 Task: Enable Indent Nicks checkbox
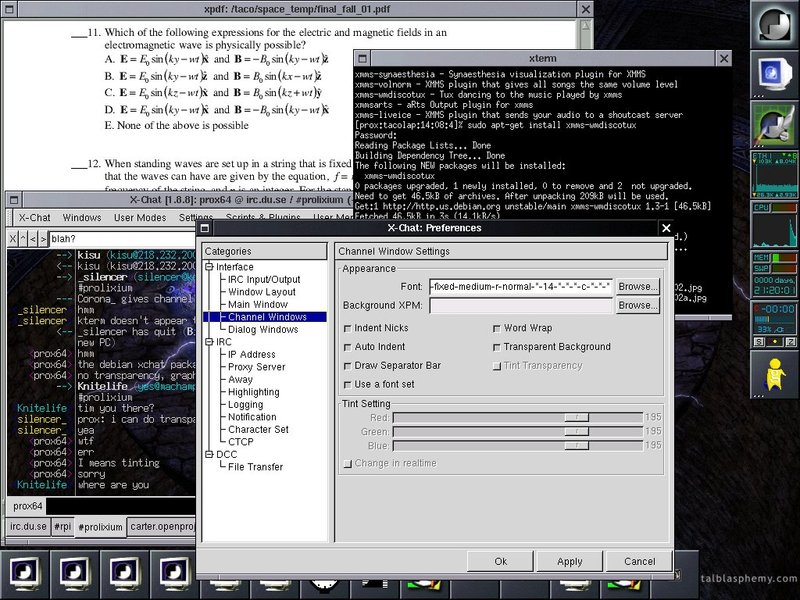[347, 329]
